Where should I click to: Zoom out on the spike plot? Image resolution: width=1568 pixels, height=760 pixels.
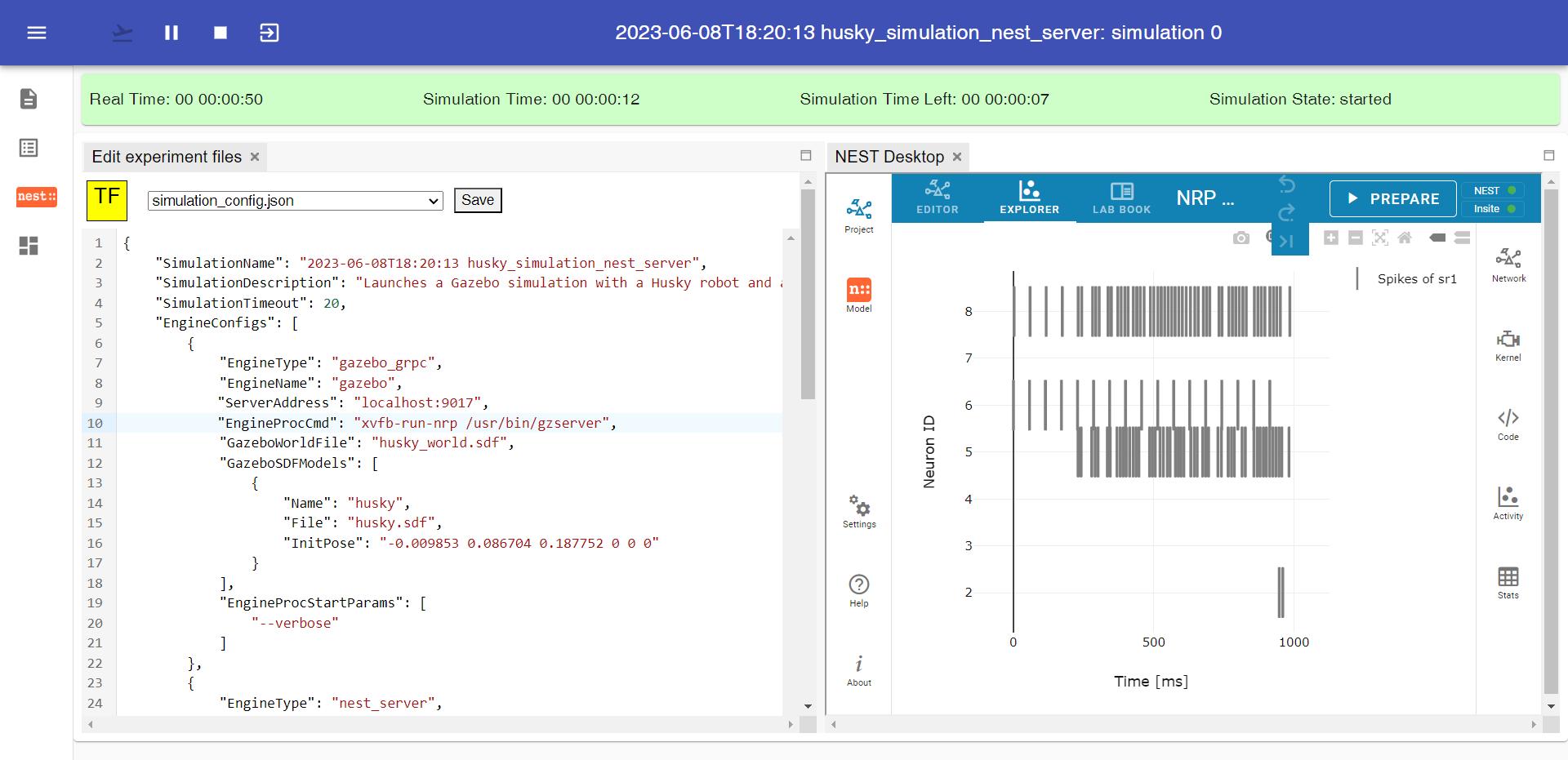(1356, 238)
